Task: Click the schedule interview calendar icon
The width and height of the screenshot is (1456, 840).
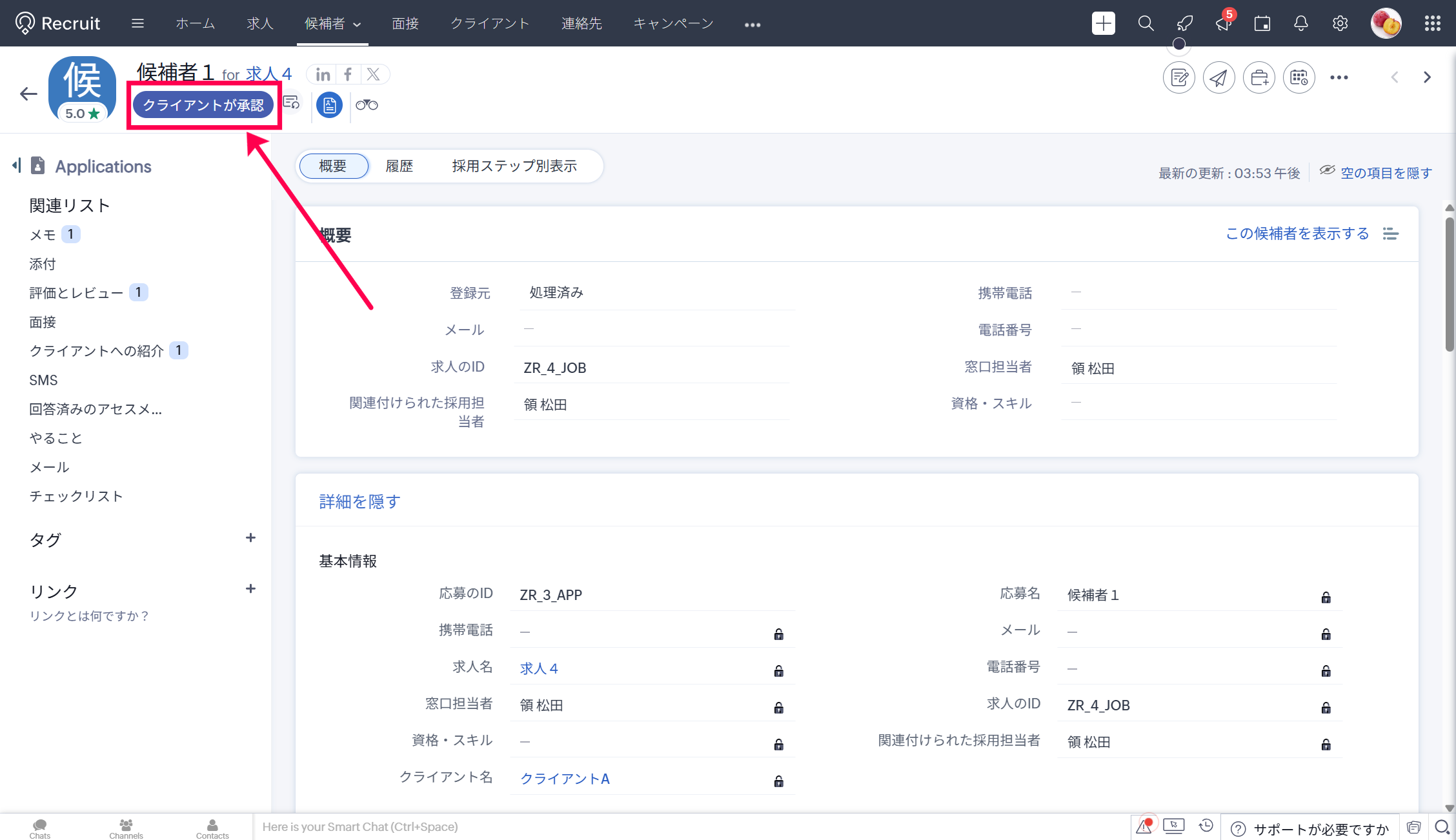Action: [x=1299, y=78]
